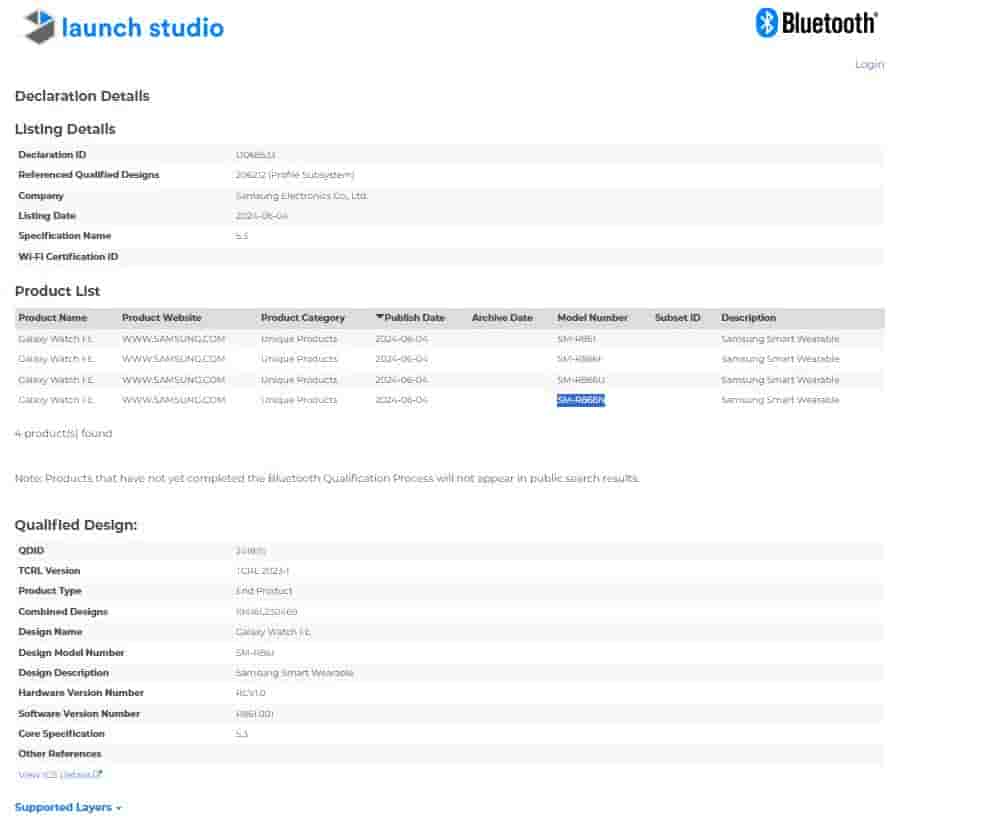Image resolution: width=994 pixels, height=832 pixels.
Task: Click the launch studio title text
Action: pos(142,28)
